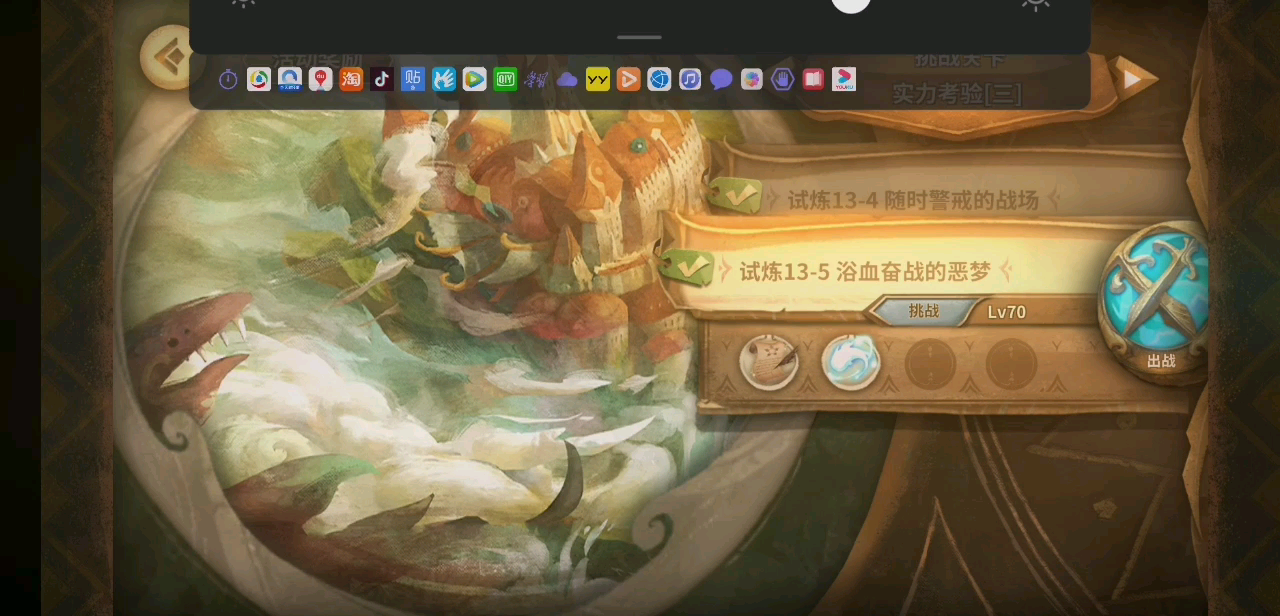The height and width of the screenshot is (616, 1280).
Task: Launch the Youku app icon
Action: pyautogui.click(x=844, y=79)
